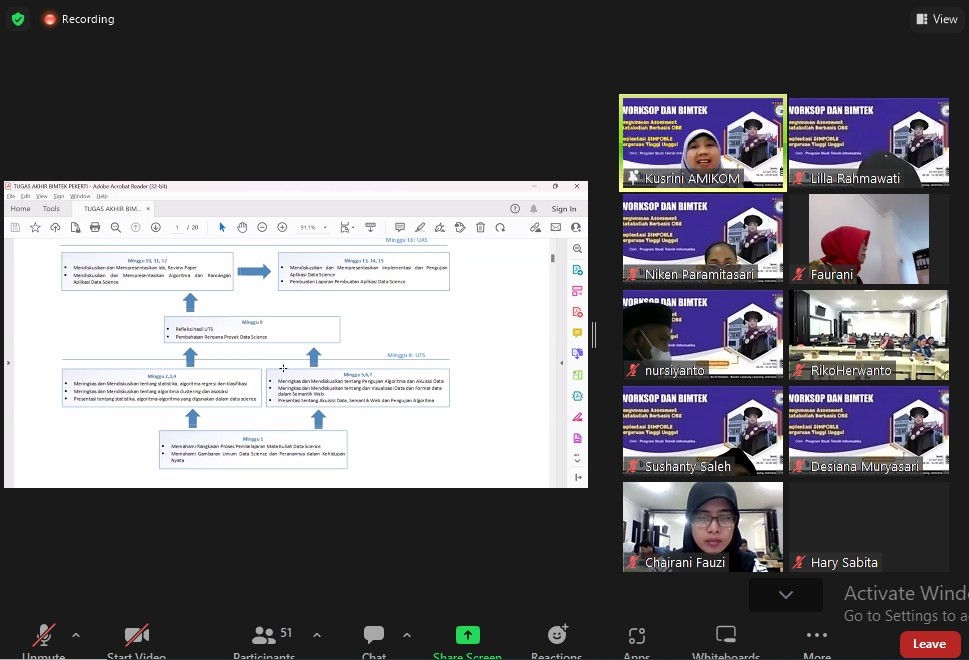Open the Chat bubble icon
Screen dimensions: 969x660
(374, 634)
